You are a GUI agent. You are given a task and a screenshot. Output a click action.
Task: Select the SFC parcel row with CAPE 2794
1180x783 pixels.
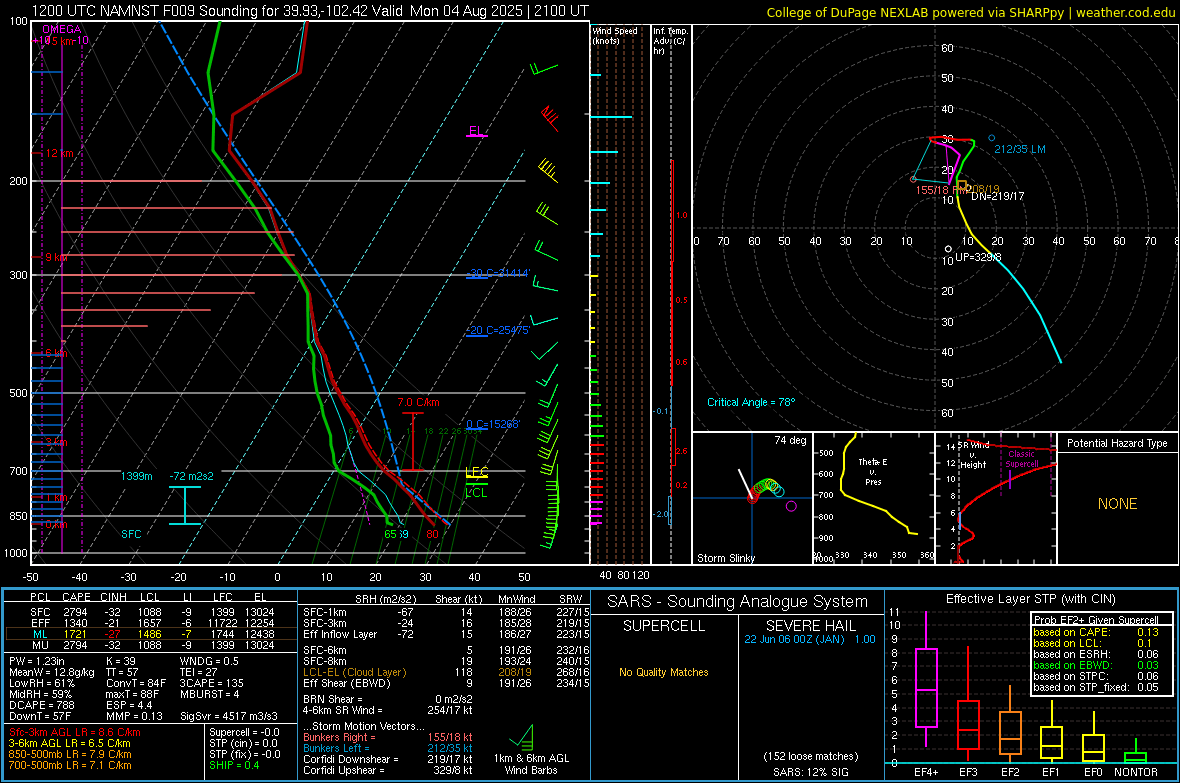[151, 612]
